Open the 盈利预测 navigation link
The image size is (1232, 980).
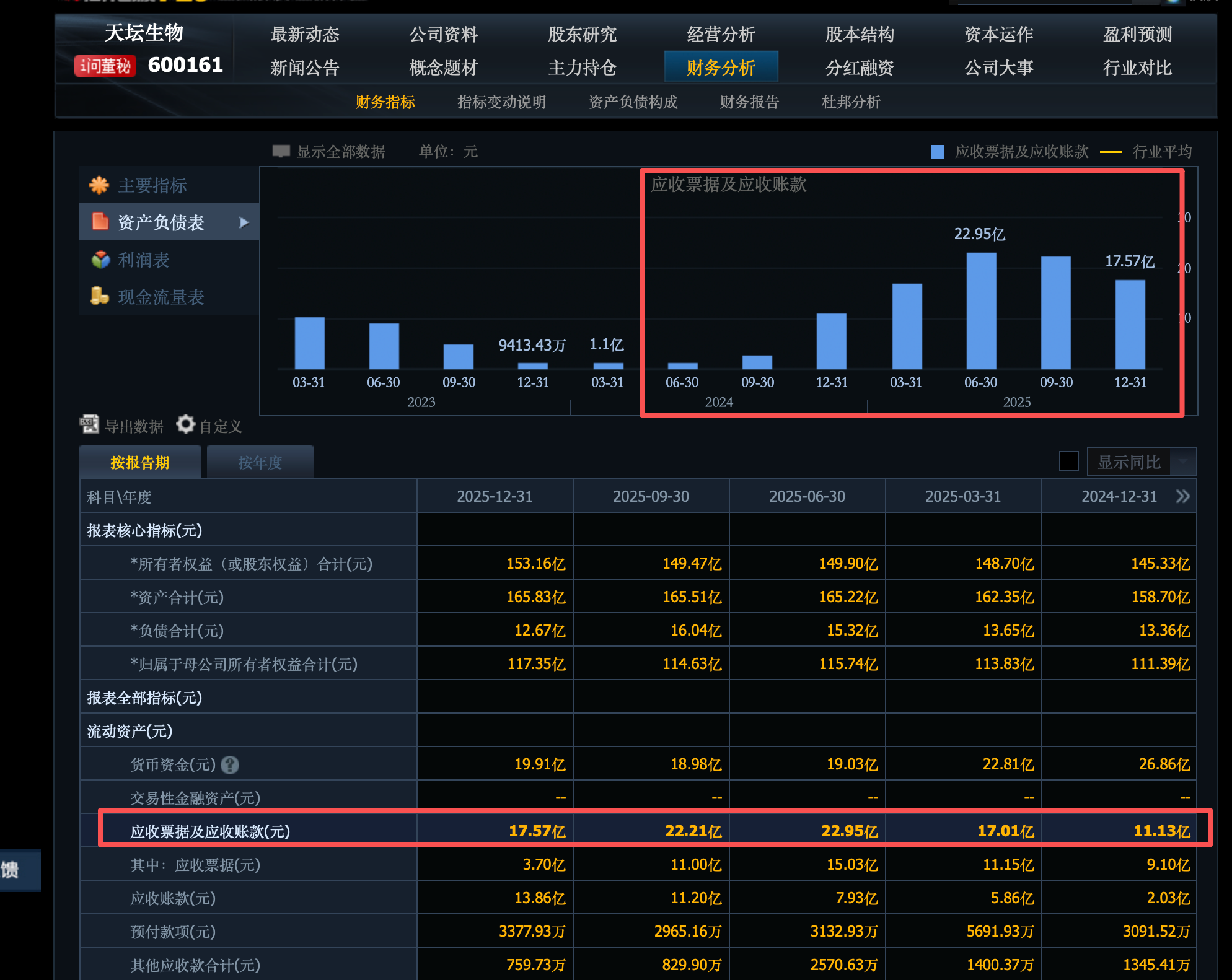click(x=1137, y=35)
